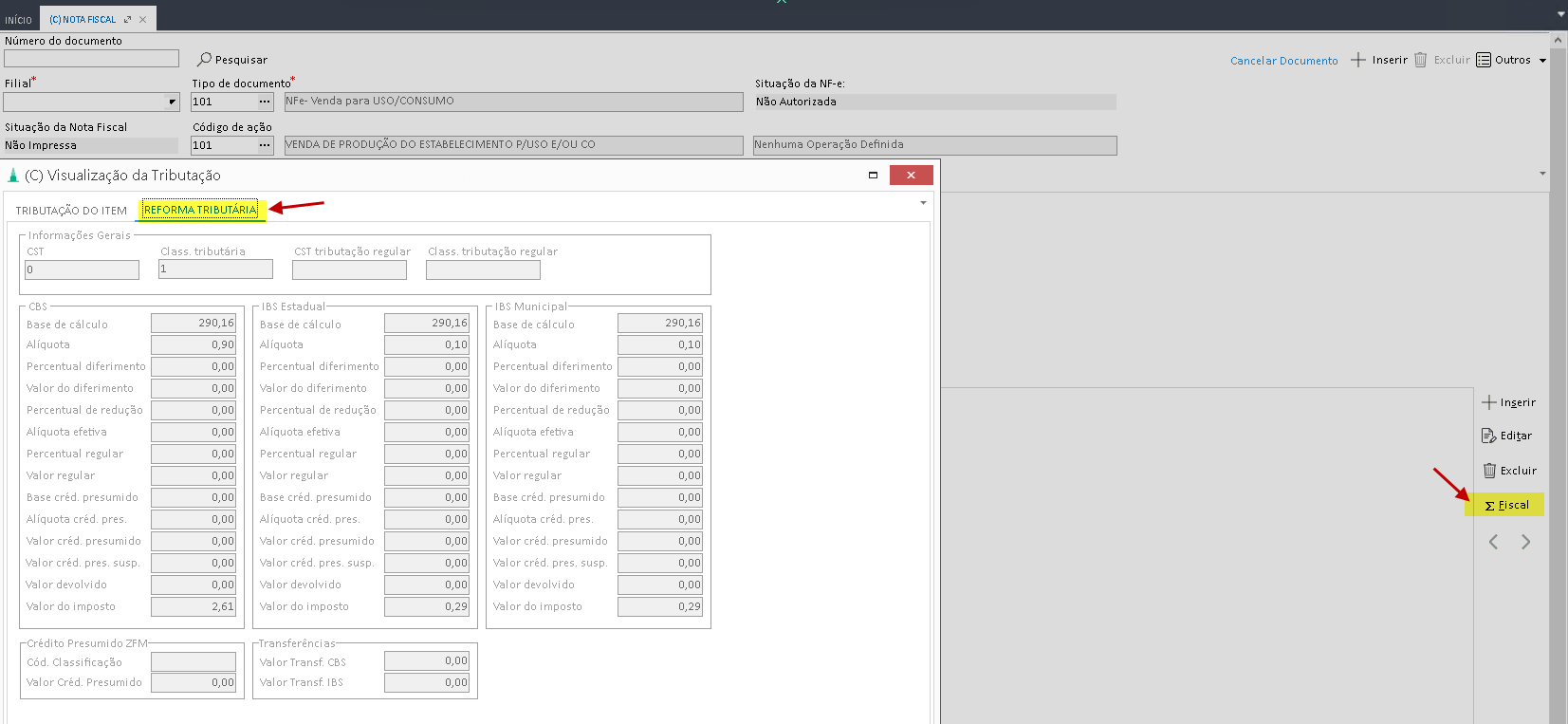
Task: Click the Nenhuma Operação Definida field
Action: [935, 145]
